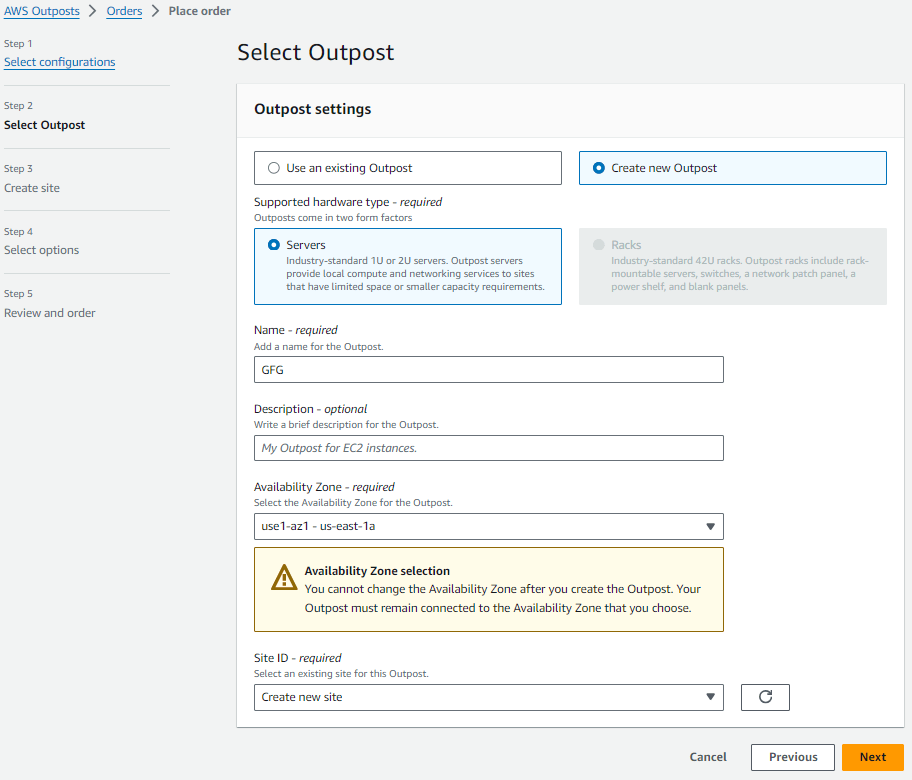Screen dimensions: 912x780
Task: Click the Next button
Action: pos(872,757)
